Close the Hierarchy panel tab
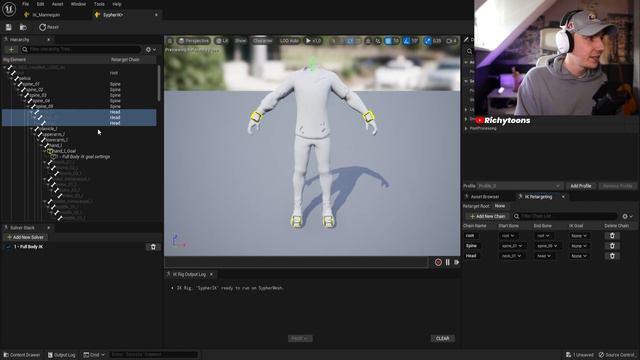The width and height of the screenshot is (640, 360). [x=49, y=40]
